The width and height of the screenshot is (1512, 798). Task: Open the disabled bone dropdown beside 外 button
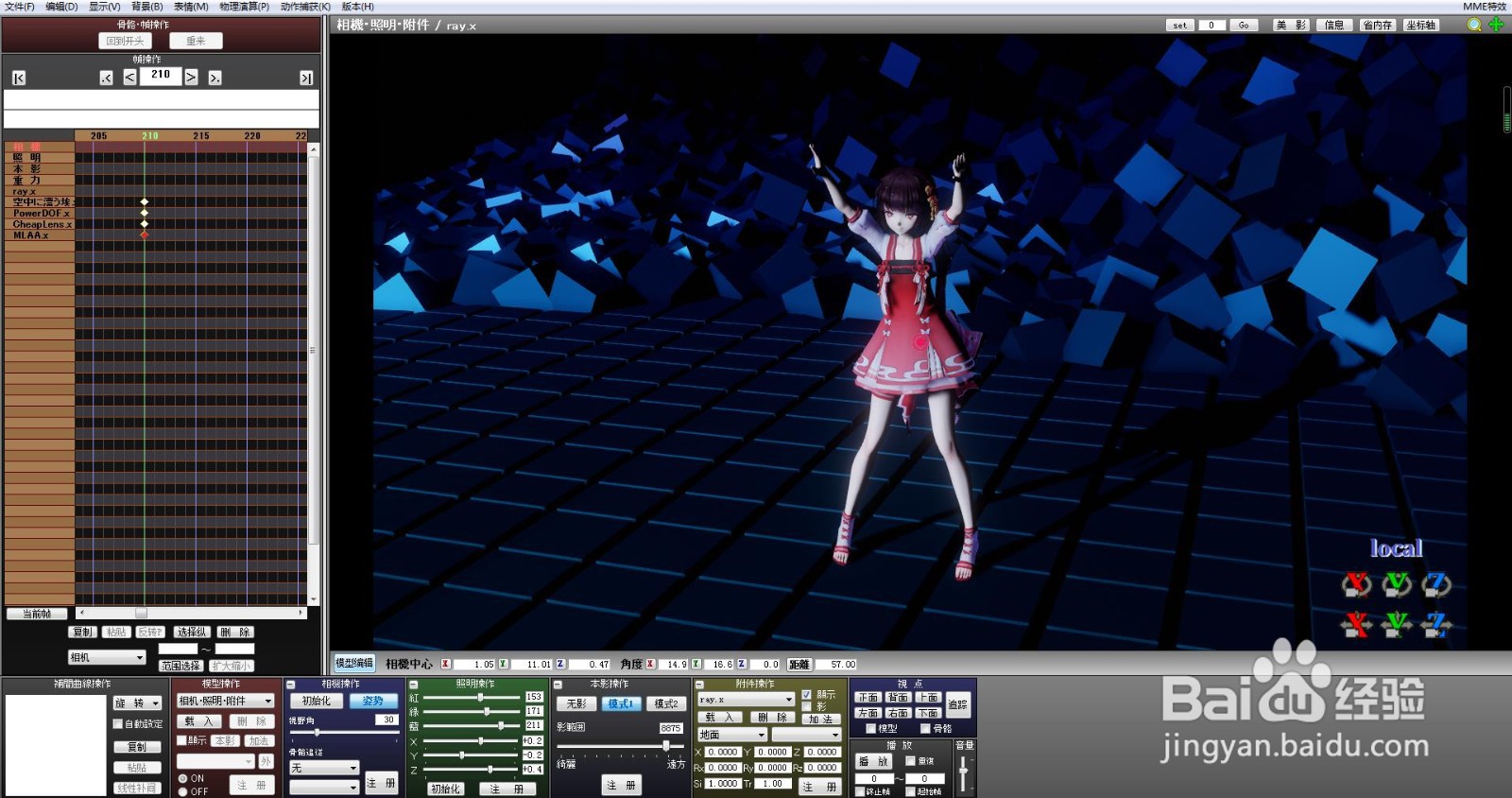[215, 761]
